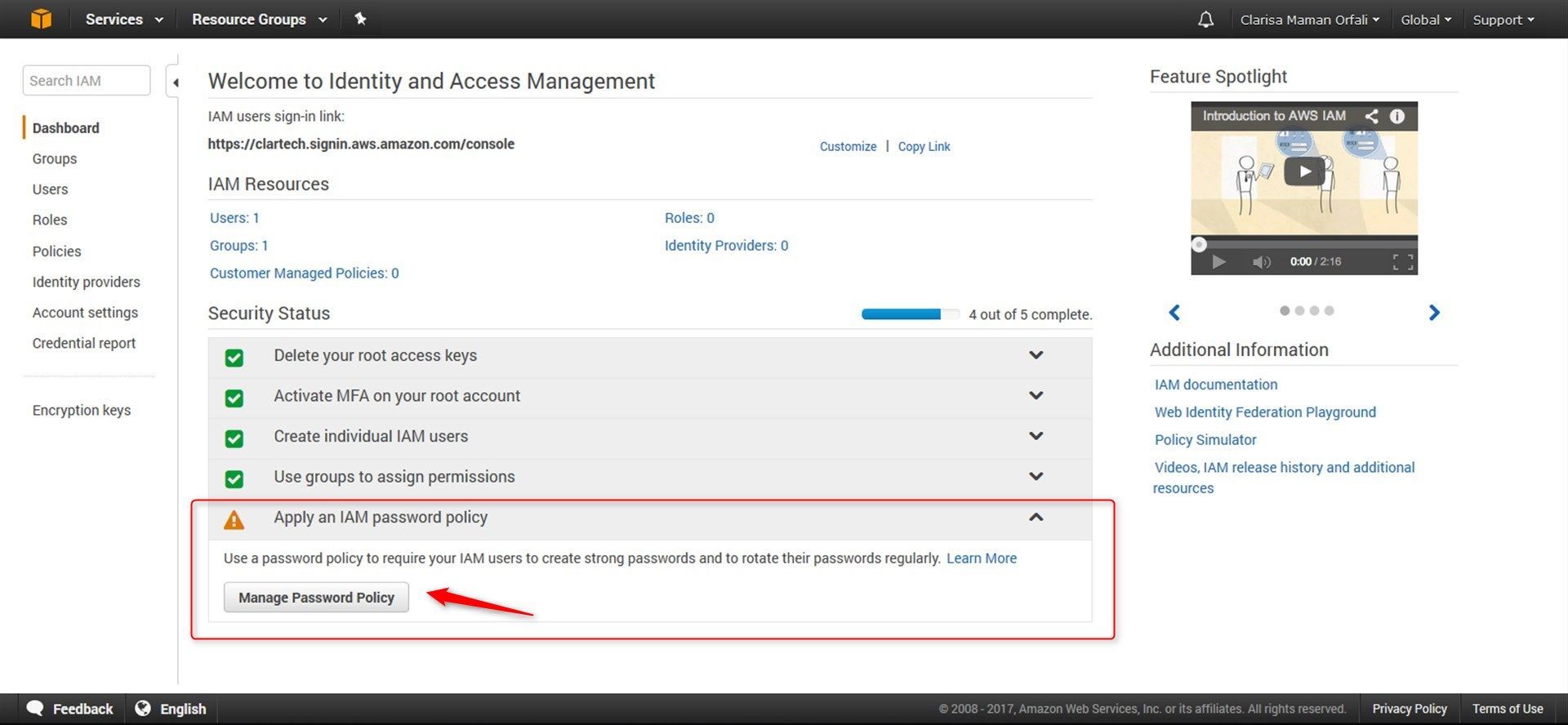
Task: Click green check for Activate MFA
Action: (234, 398)
